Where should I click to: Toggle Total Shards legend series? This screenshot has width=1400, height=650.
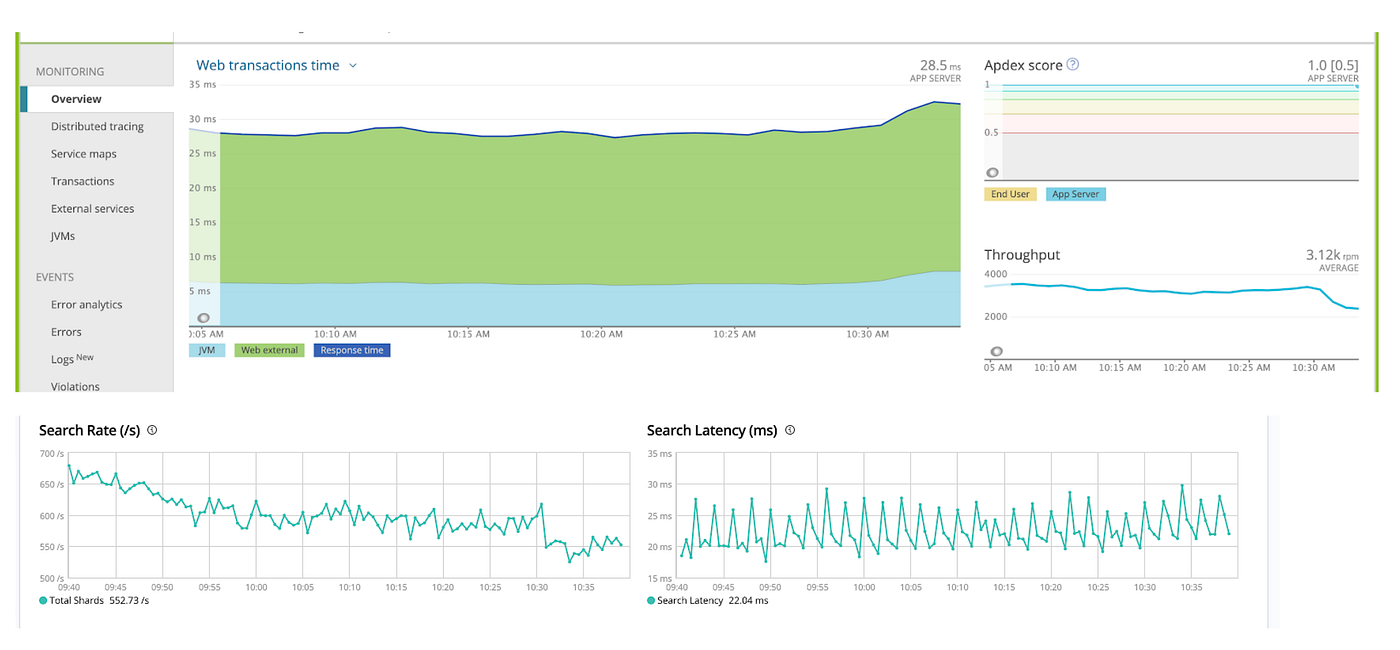(x=94, y=601)
